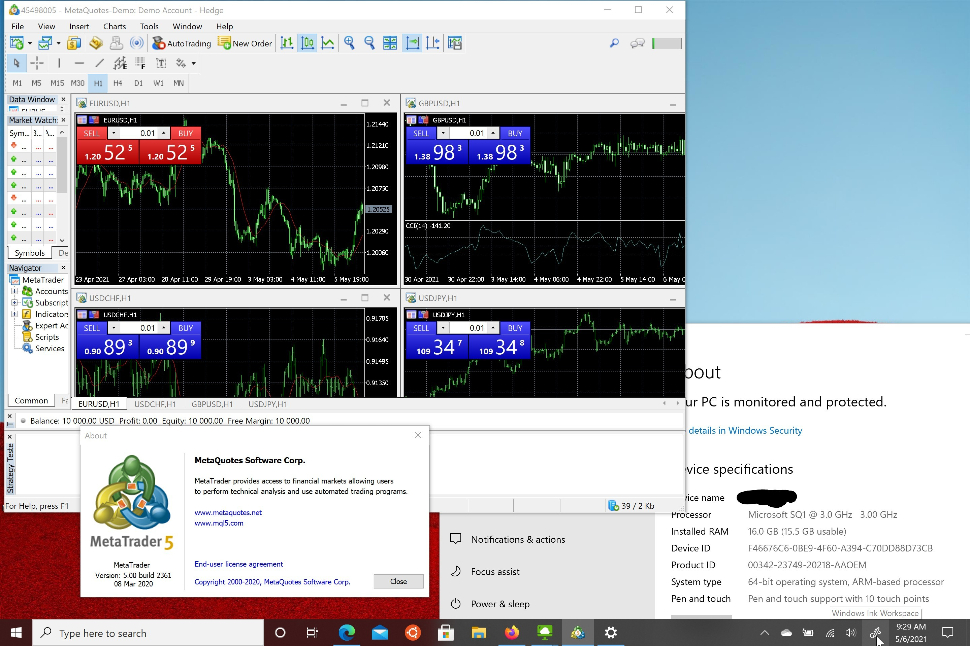Select the M15 timeframe
The width and height of the screenshot is (970, 646).
point(57,83)
